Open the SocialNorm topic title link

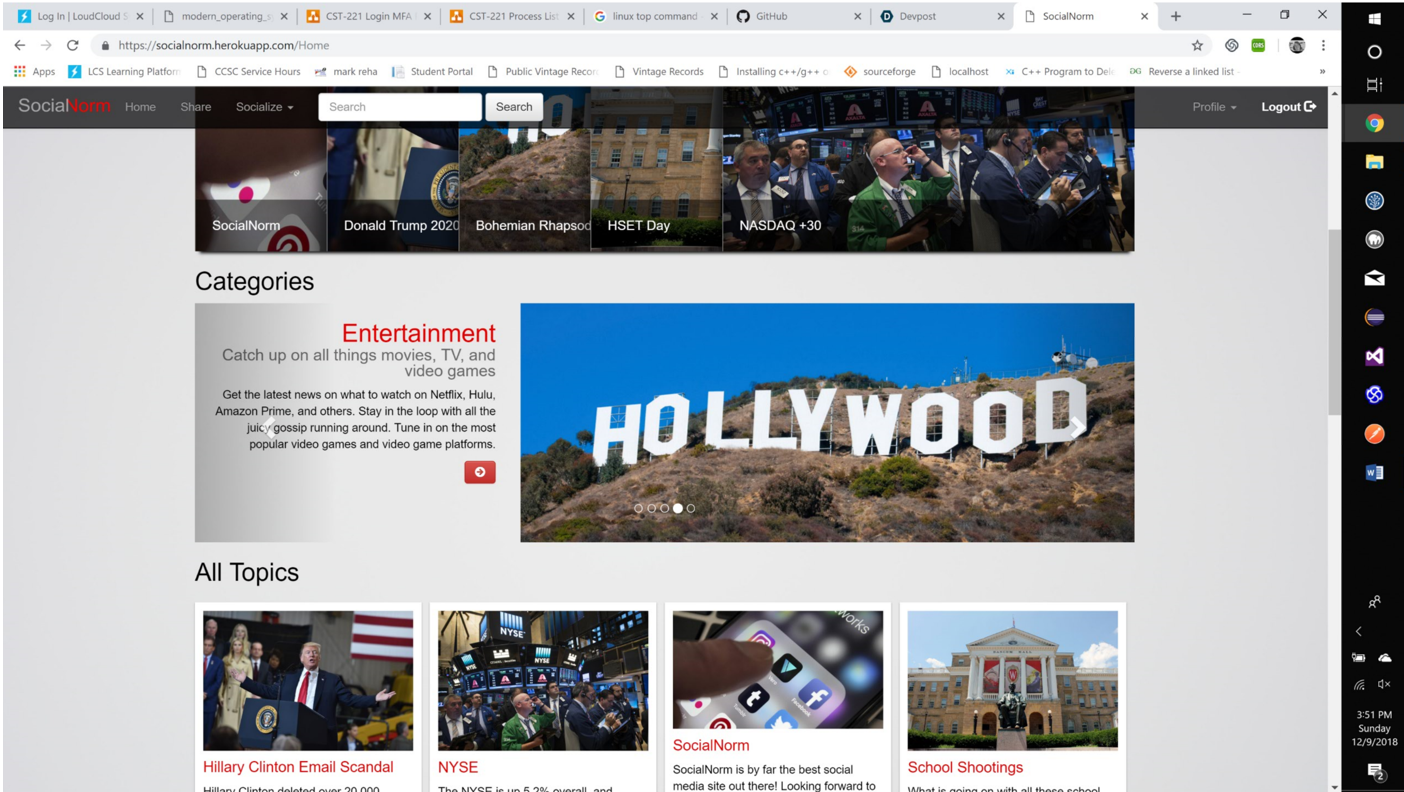[711, 745]
